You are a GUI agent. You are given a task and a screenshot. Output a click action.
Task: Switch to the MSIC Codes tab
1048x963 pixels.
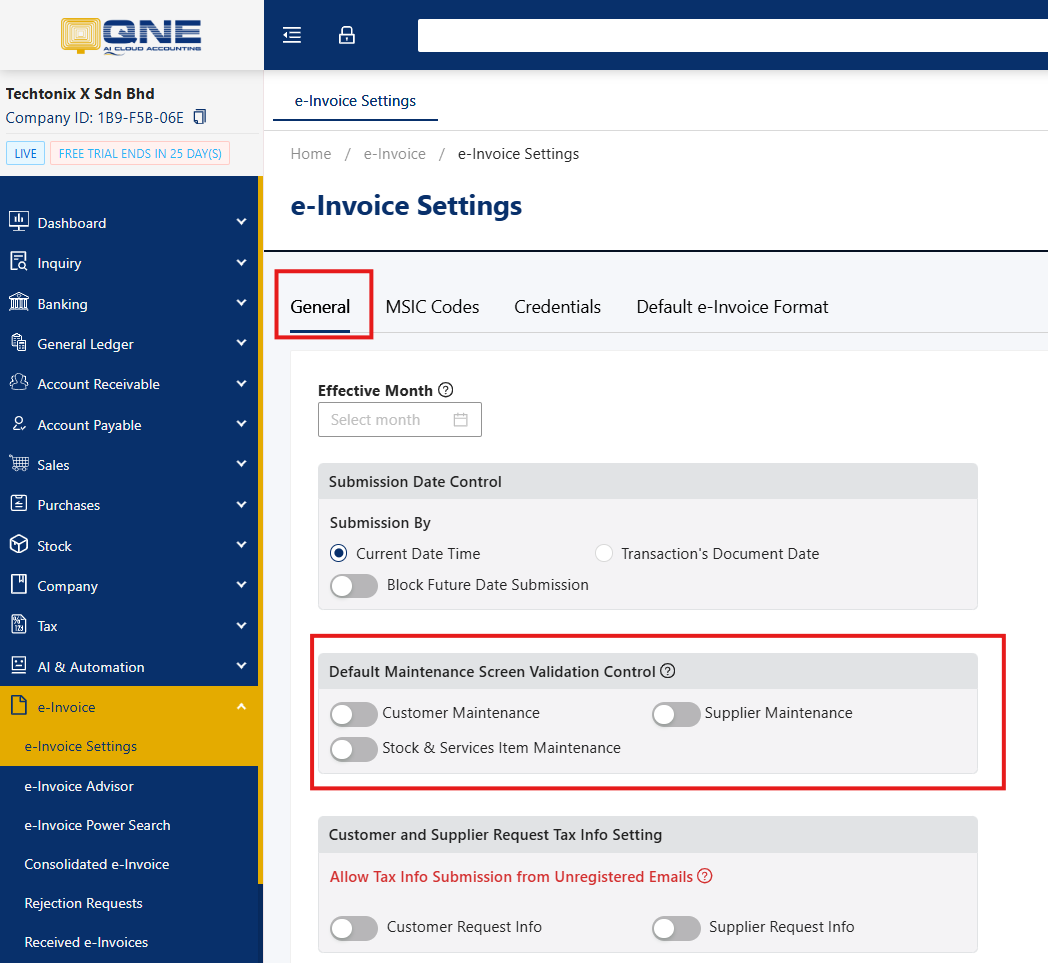[x=432, y=307]
